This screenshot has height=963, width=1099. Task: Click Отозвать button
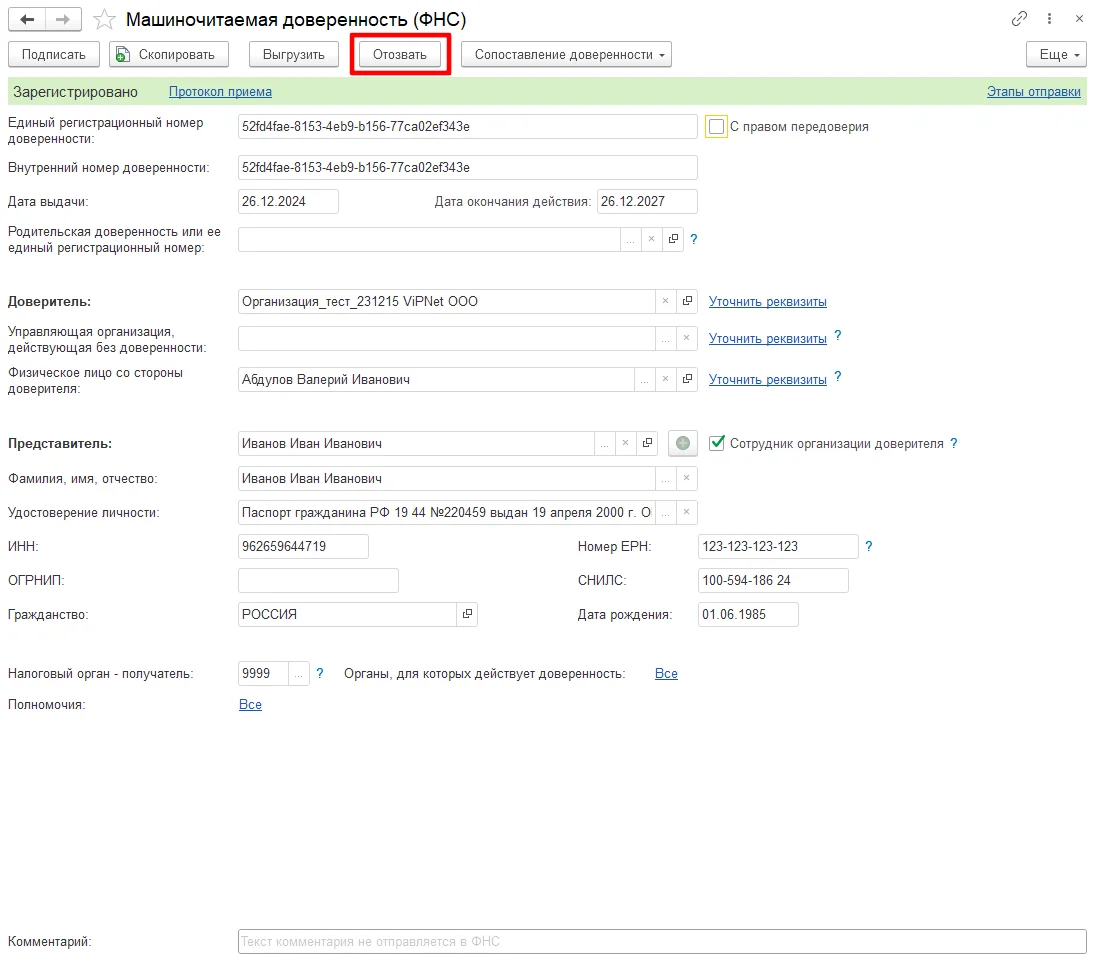point(400,55)
